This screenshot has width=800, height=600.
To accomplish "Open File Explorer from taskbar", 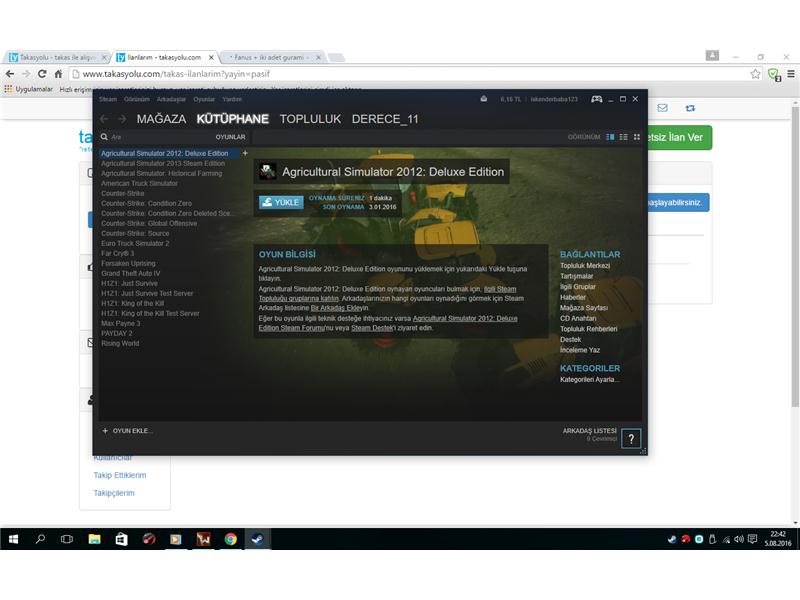I will (94, 539).
